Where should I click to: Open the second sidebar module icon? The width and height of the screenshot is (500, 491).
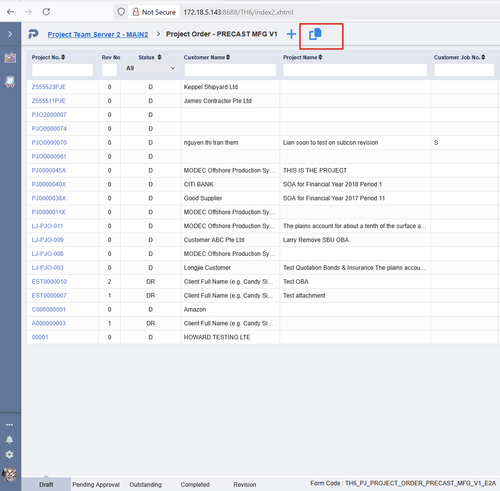pos(10,81)
